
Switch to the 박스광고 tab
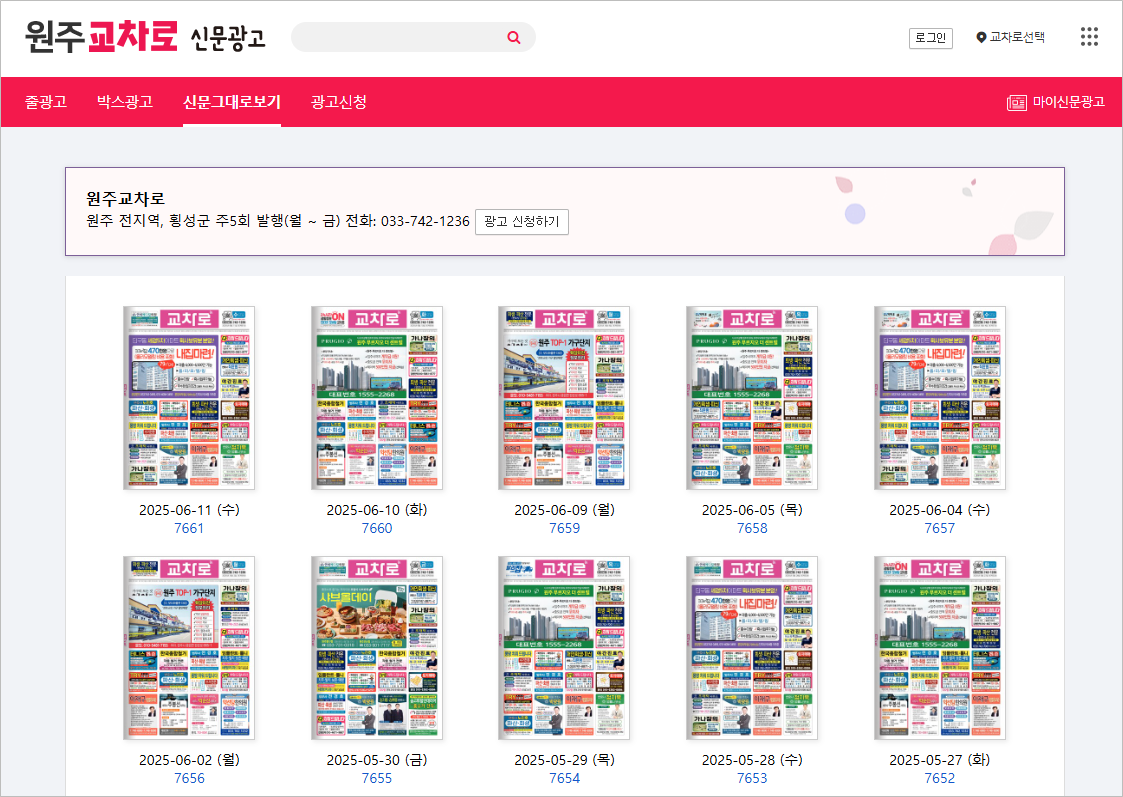click(123, 102)
